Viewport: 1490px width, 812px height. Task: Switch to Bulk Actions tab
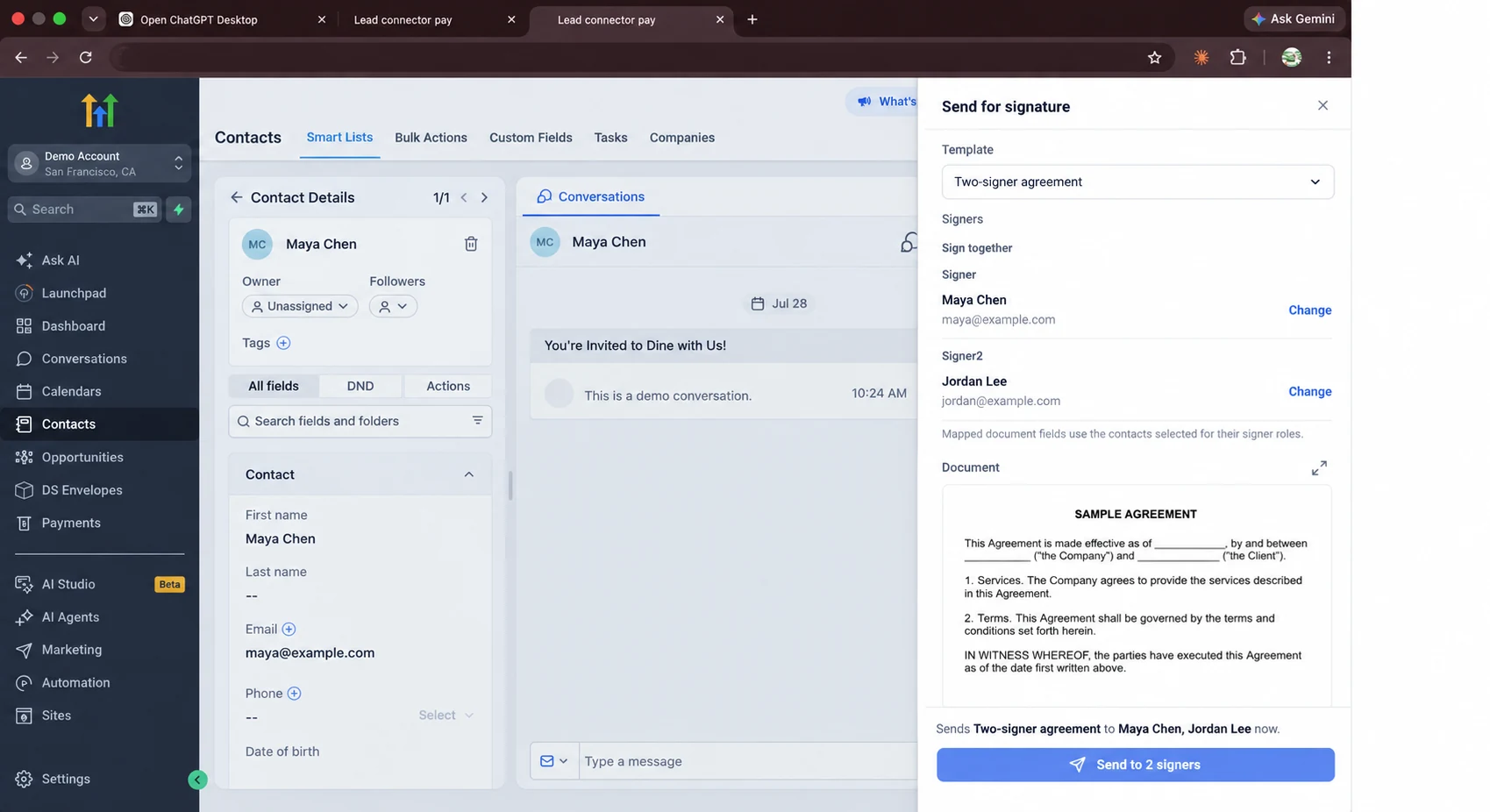pos(431,138)
